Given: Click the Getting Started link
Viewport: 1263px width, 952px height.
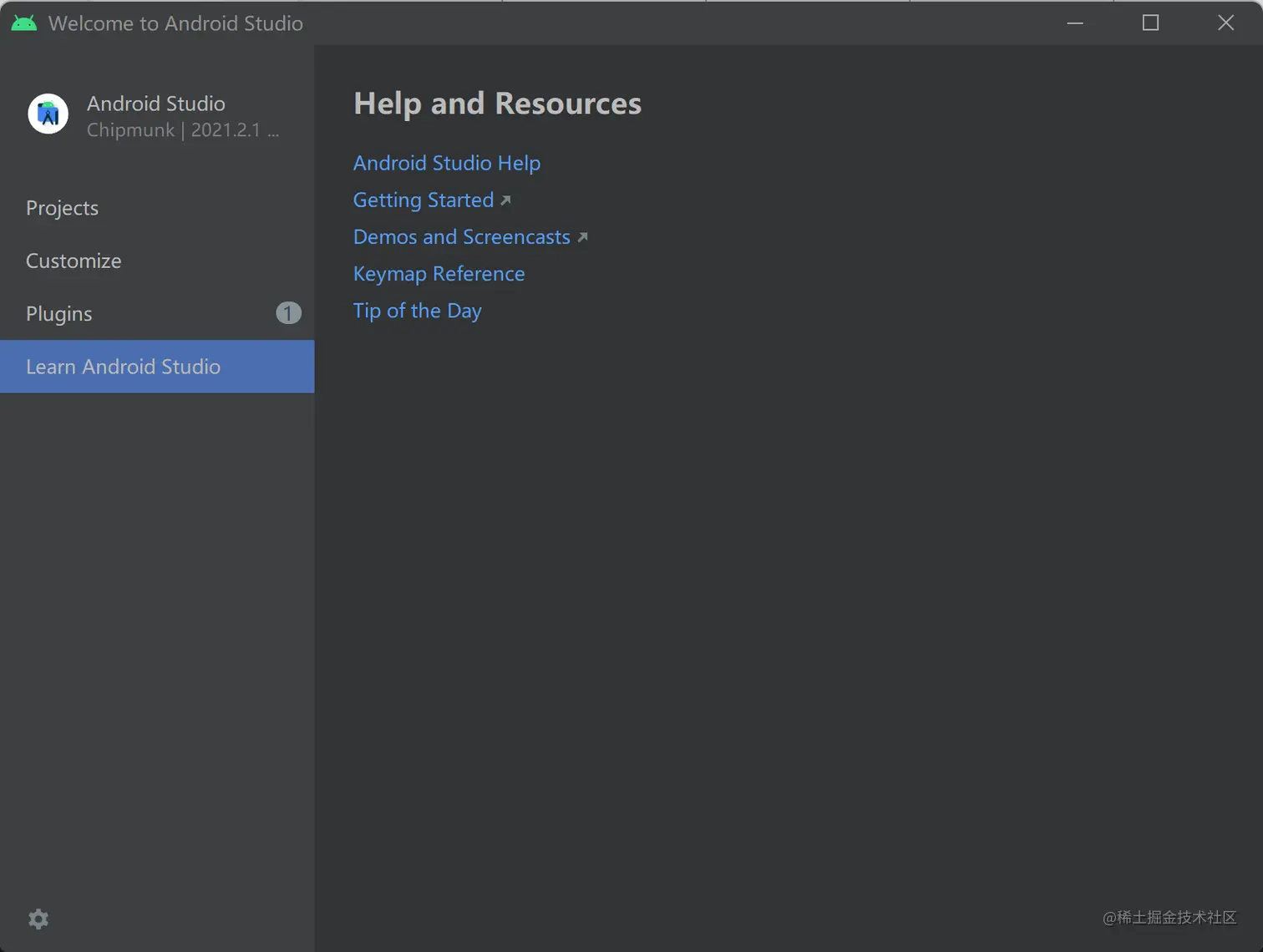Looking at the screenshot, I should (424, 200).
